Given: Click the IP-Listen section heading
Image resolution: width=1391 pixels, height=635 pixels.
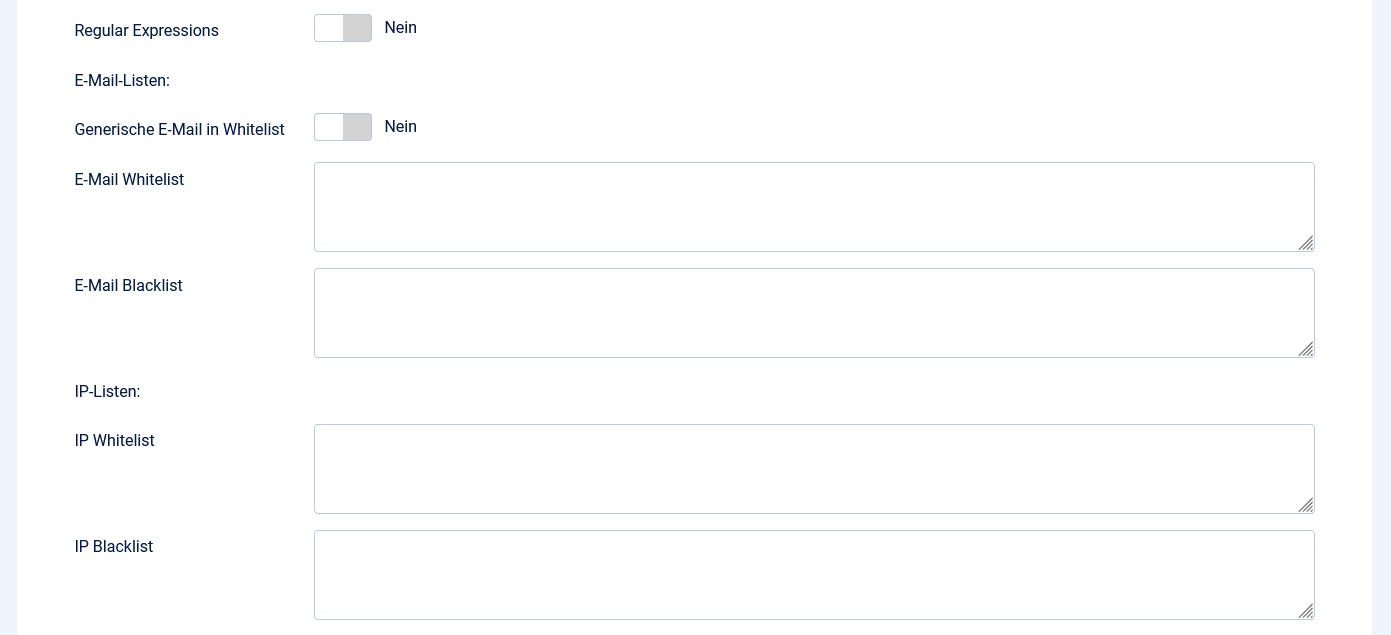Looking at the screenshot, I should click(107, 392).
